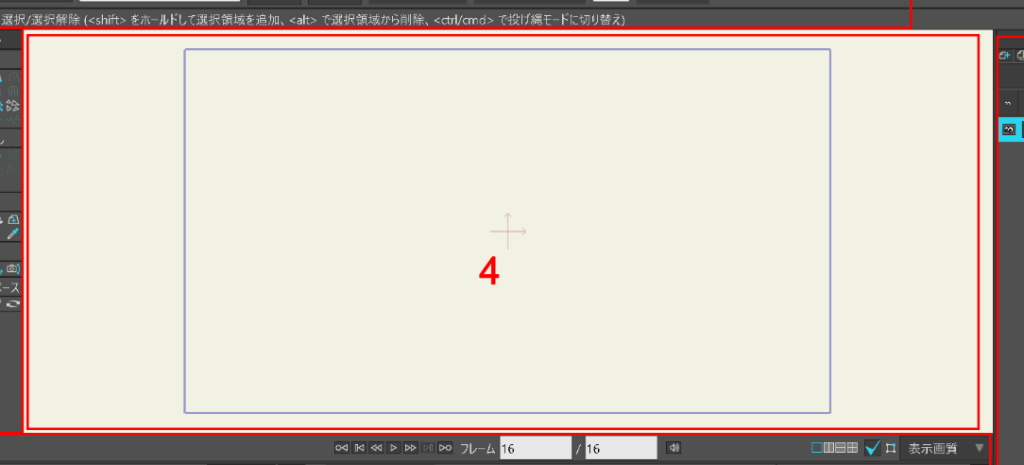Jump to the last frame

[428, 447]
